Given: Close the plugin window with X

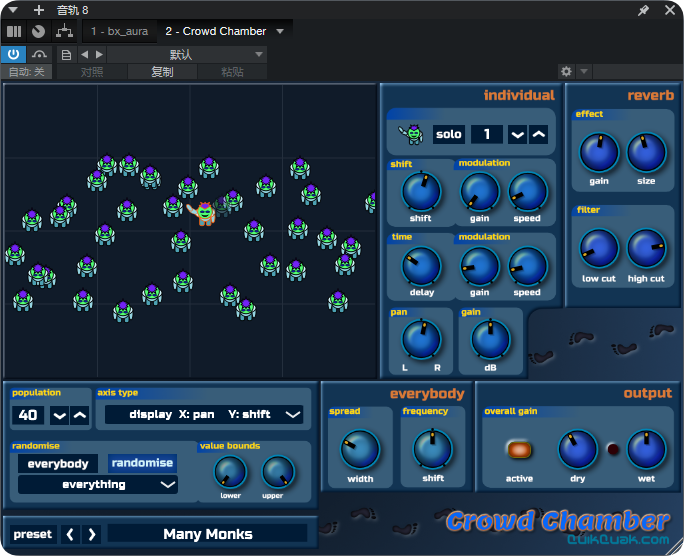Looking at the screenshot, I should 670,10.
